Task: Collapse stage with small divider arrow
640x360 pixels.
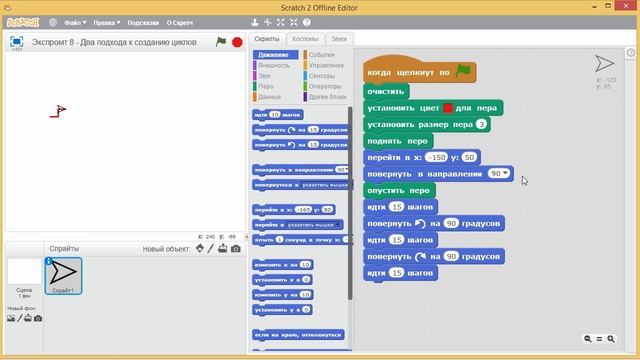Action: pyautogui.click(x=246, y=237)
